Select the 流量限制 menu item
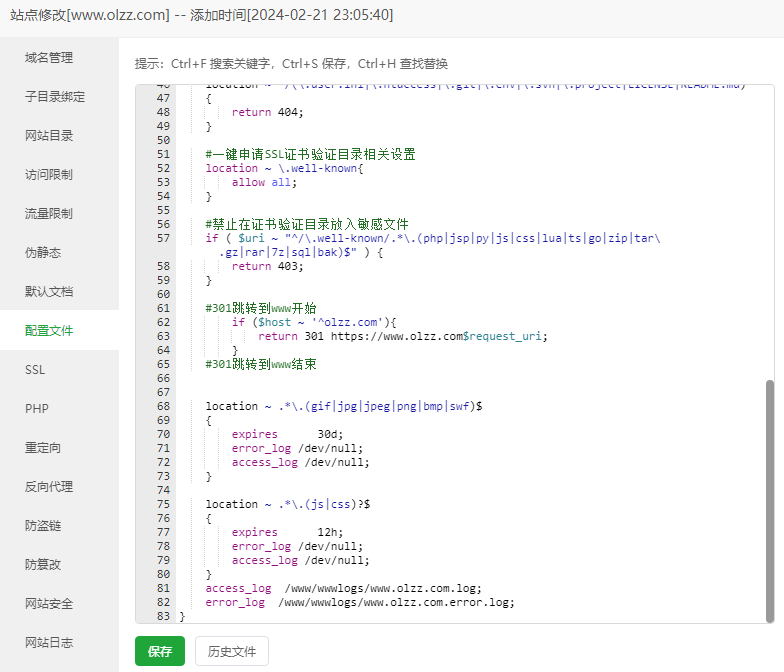The width and height of the screenshot is (784, 672). 49,214
